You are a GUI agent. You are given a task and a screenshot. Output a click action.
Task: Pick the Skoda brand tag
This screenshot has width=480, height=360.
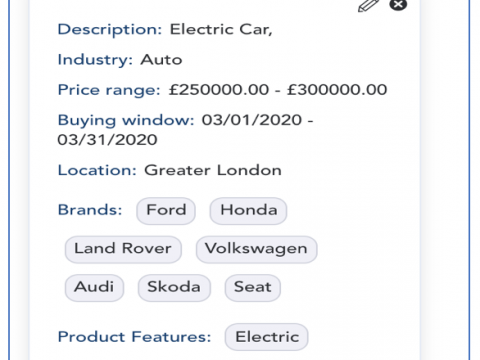coord(174,287)
